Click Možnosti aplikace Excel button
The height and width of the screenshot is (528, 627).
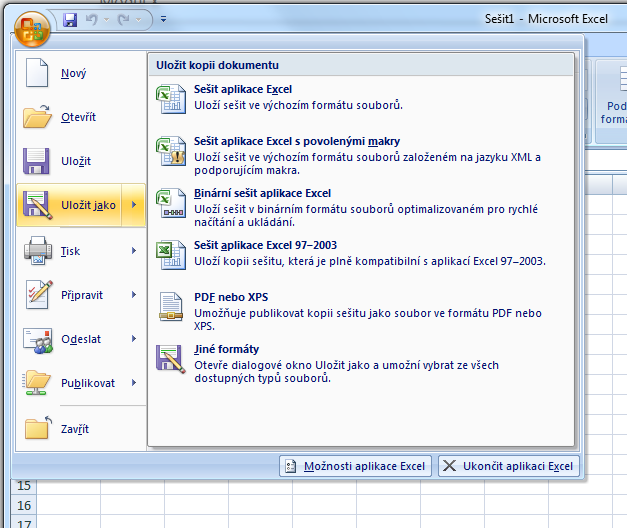tap(355, 466)
